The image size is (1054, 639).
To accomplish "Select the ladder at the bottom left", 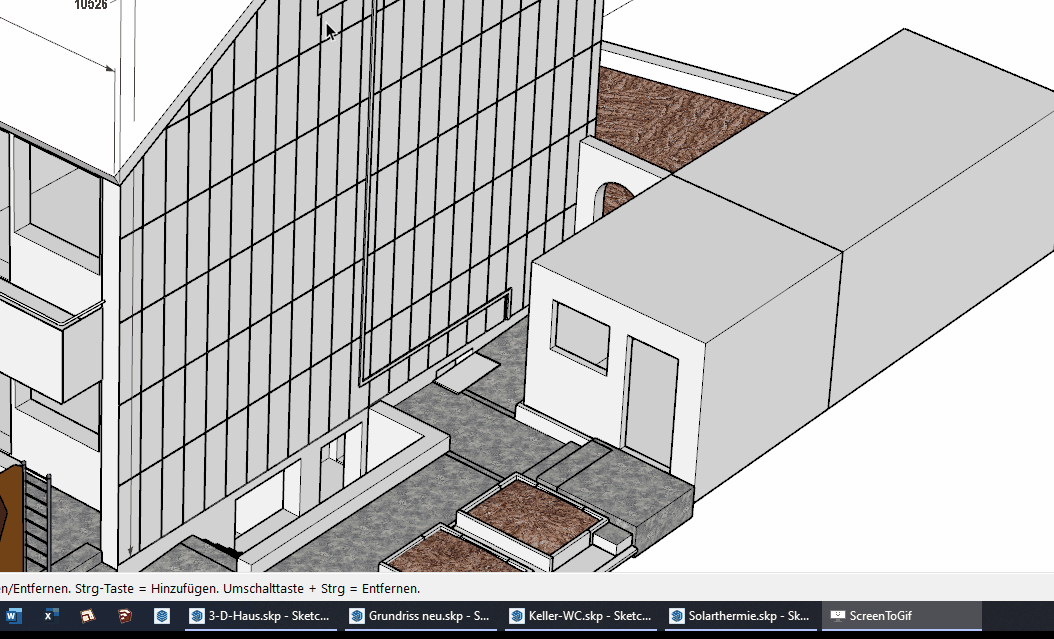I will pyautogui.click(x=37, y=520).
